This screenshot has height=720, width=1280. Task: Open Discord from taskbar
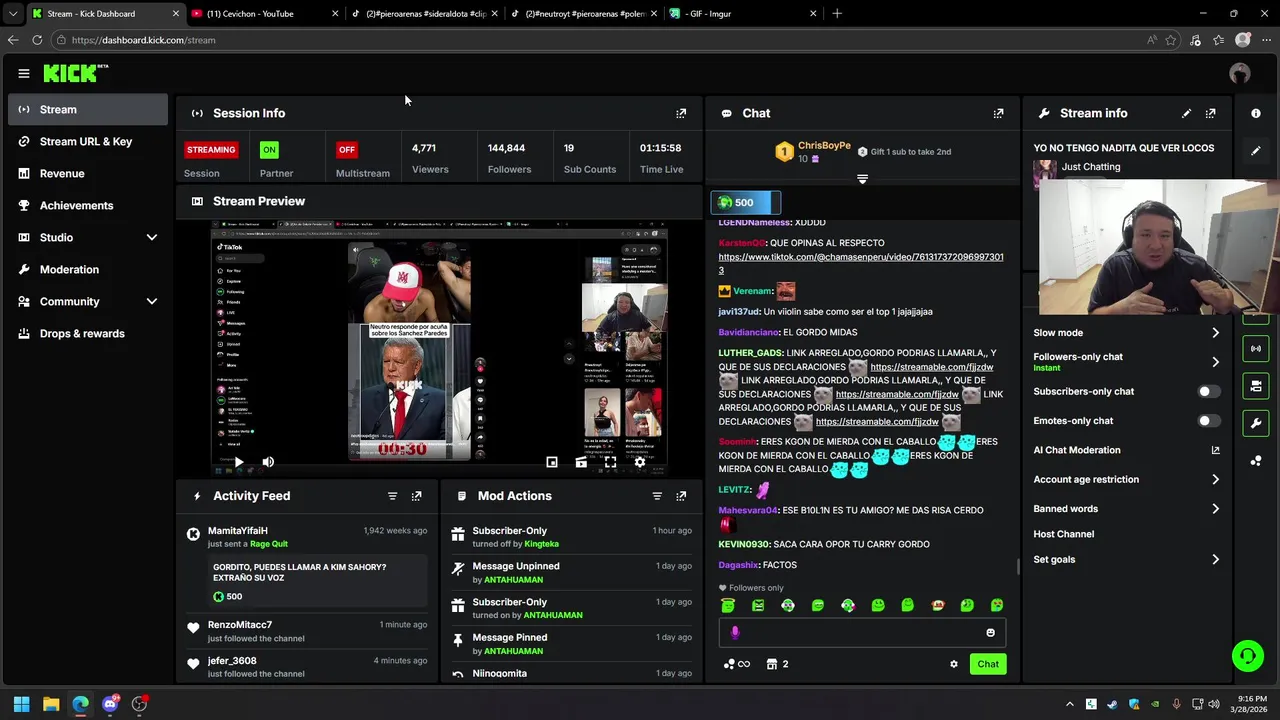(x=110, y=704)
